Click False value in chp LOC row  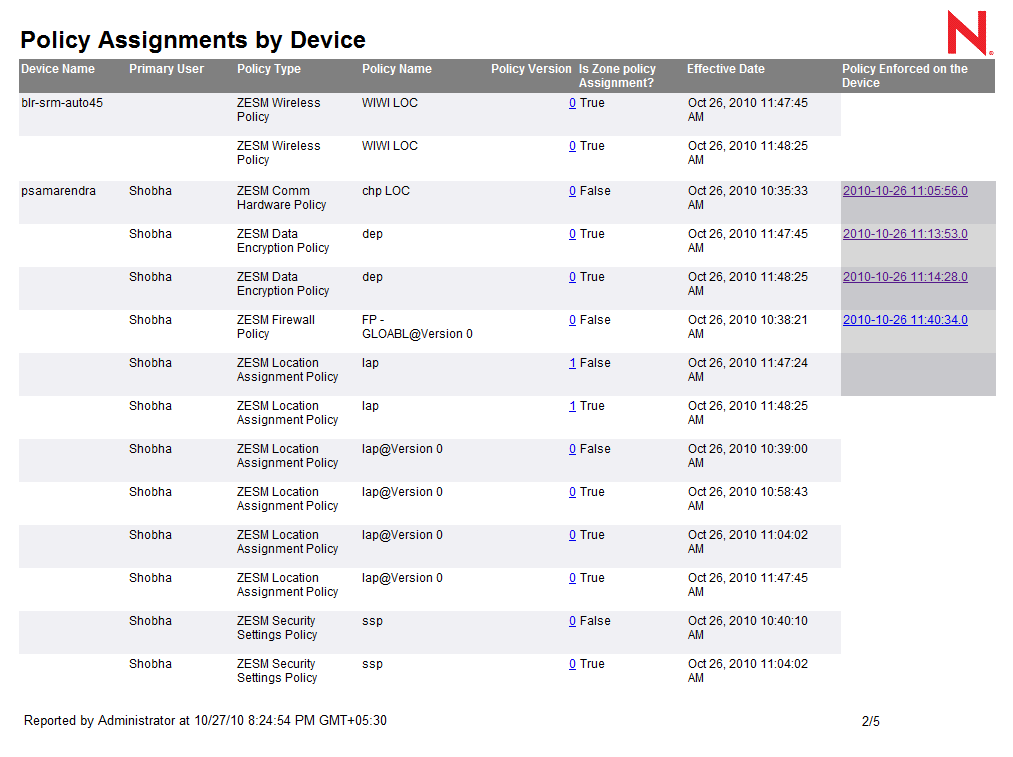tap(595, 191)
